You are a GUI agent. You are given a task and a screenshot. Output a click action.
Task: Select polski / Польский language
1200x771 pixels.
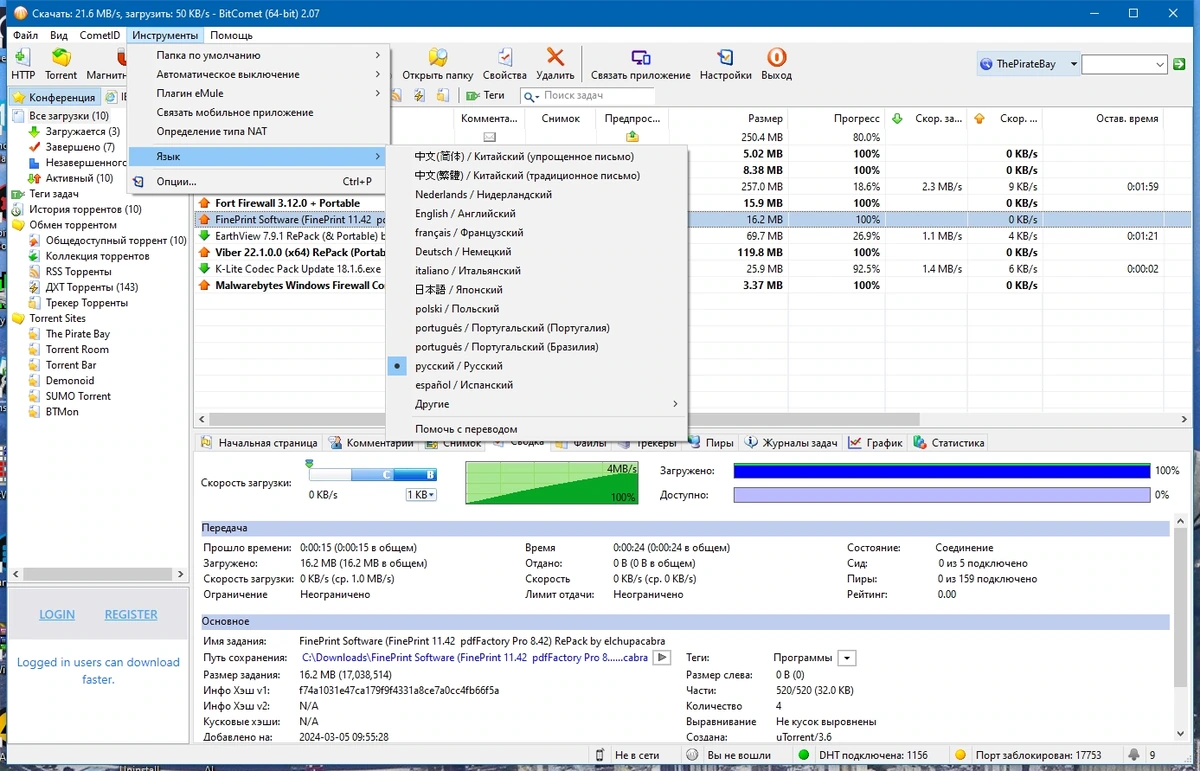point(536,309)
